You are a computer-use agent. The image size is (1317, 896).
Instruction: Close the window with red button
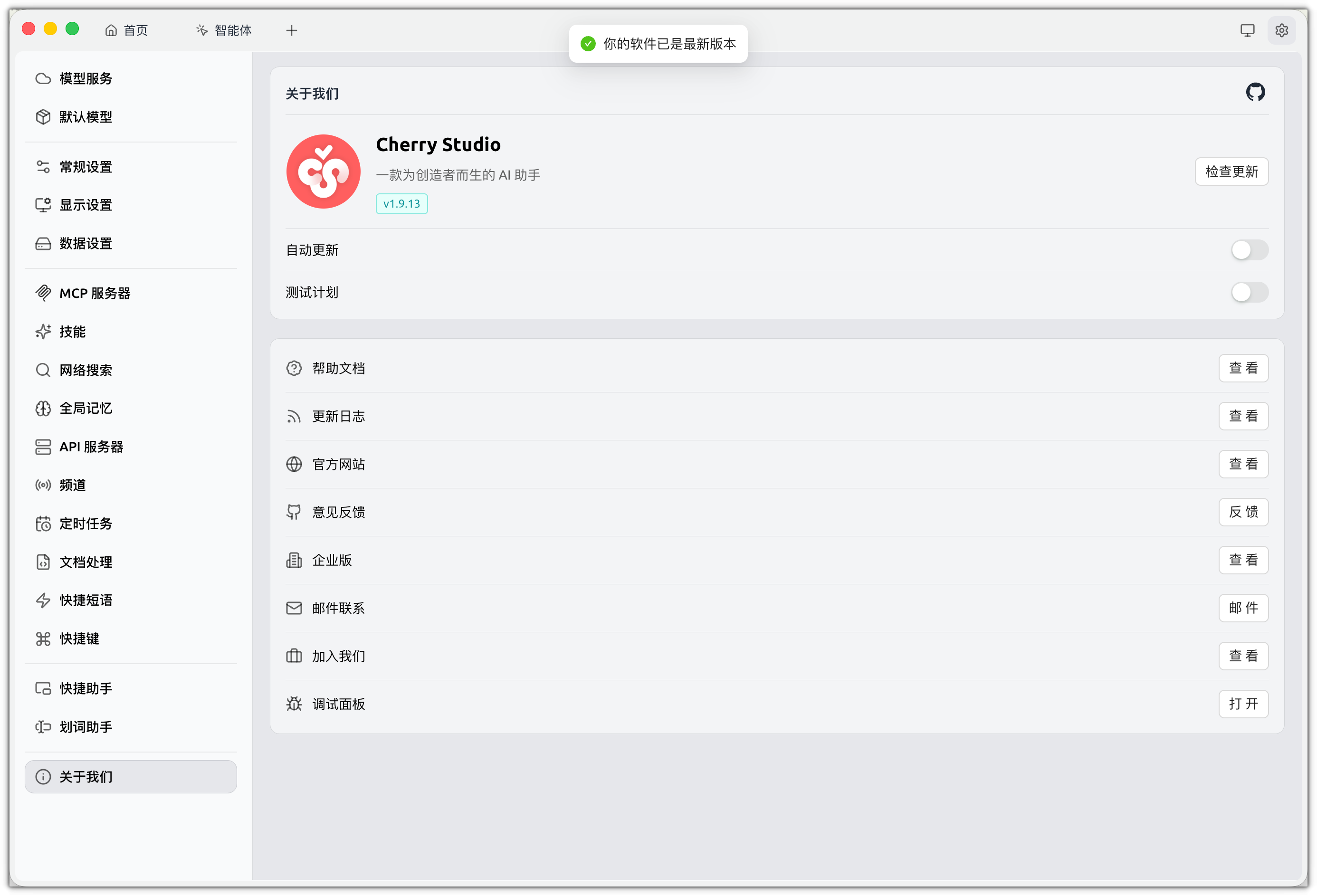(x=29, y=29)
